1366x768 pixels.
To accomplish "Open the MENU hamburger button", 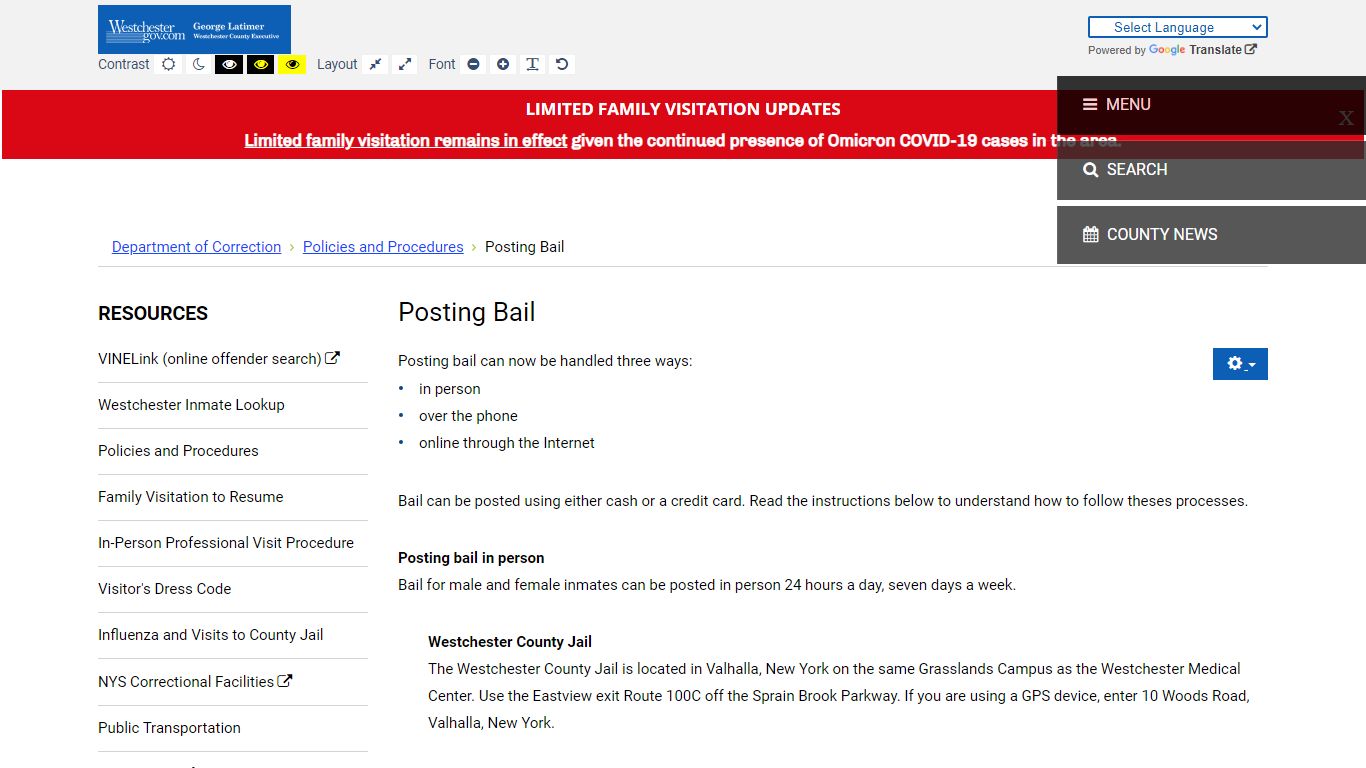I will 1211,105.
